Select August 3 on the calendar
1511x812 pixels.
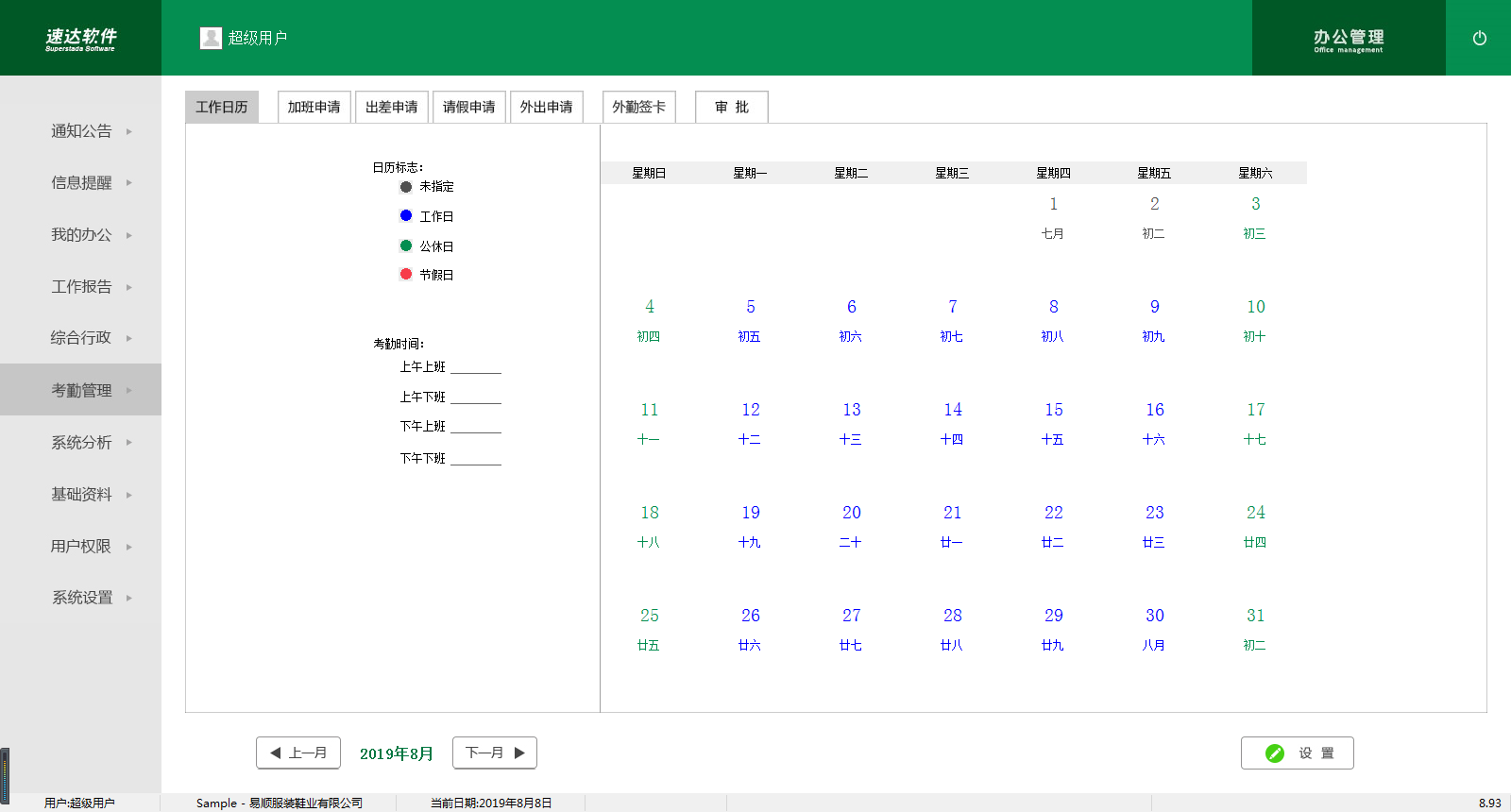[1256, 204]
